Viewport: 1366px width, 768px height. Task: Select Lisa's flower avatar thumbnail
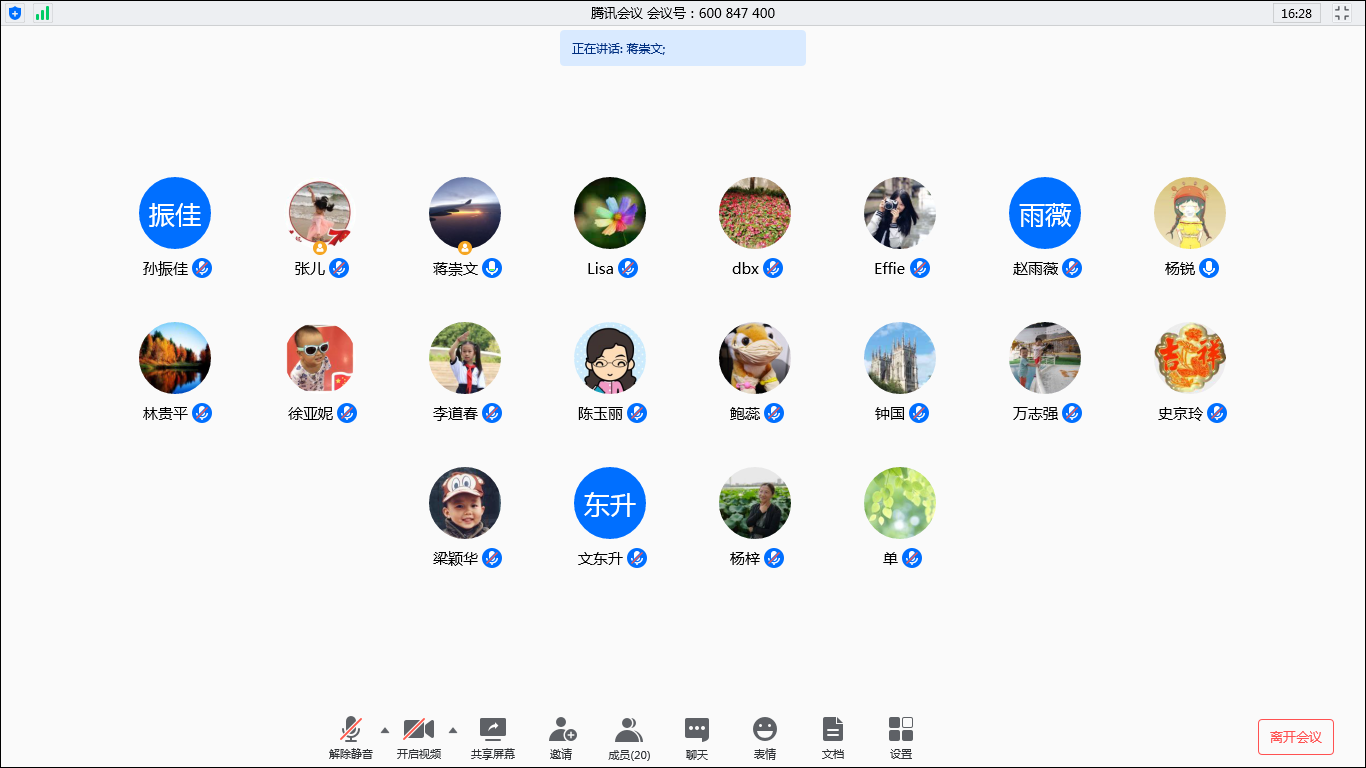[x=610, y=213]
